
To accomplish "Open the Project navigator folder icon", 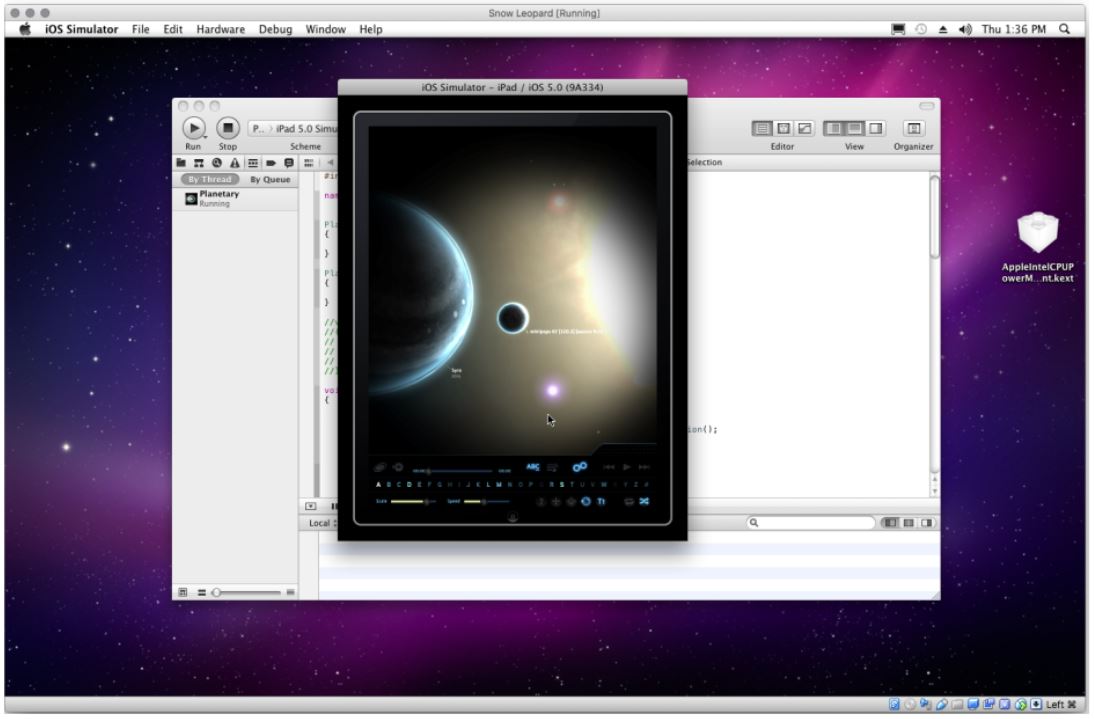I will click(181, 163).
